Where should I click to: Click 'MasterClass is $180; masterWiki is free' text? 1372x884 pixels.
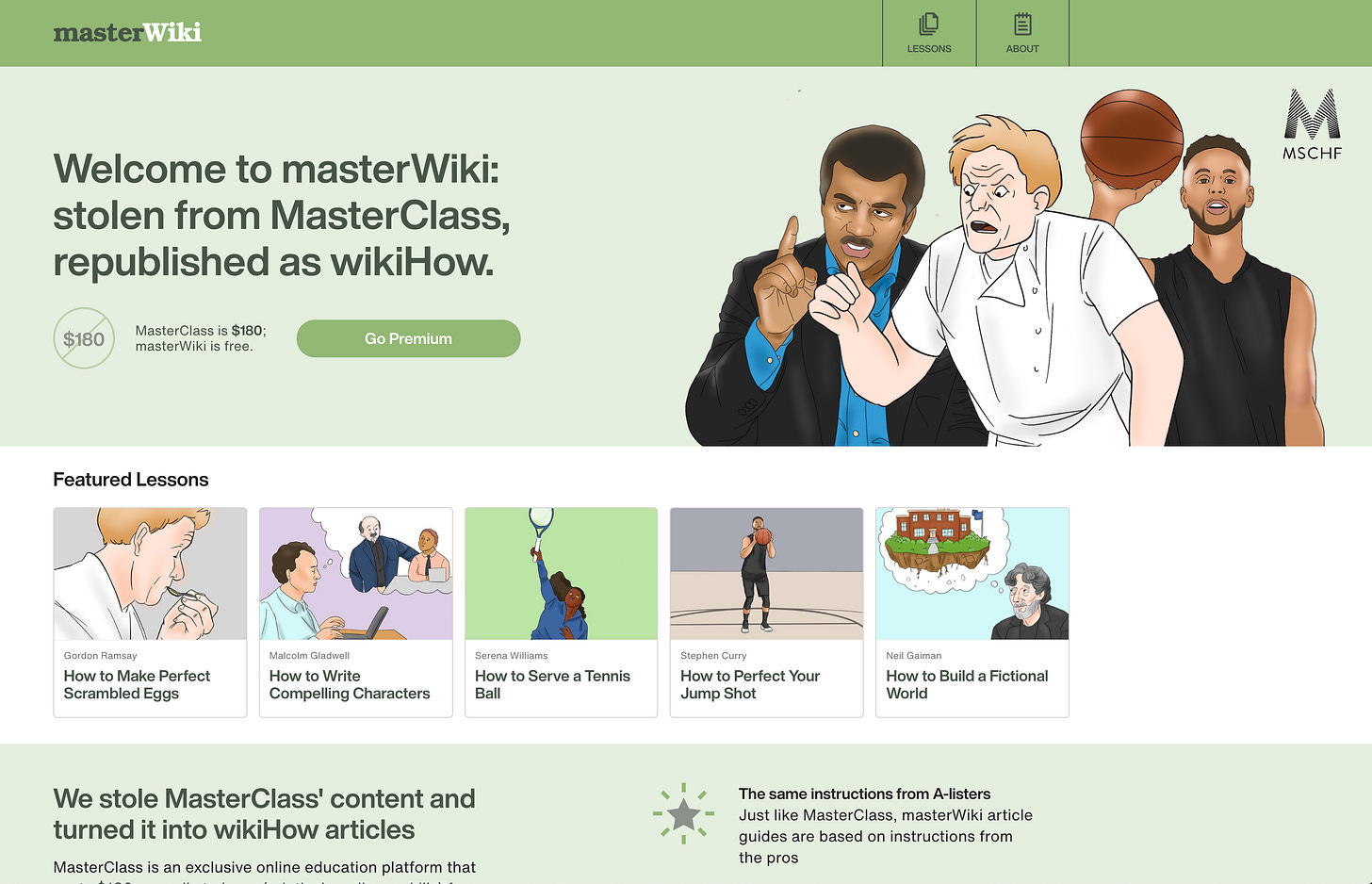click(x=201, y=338)
